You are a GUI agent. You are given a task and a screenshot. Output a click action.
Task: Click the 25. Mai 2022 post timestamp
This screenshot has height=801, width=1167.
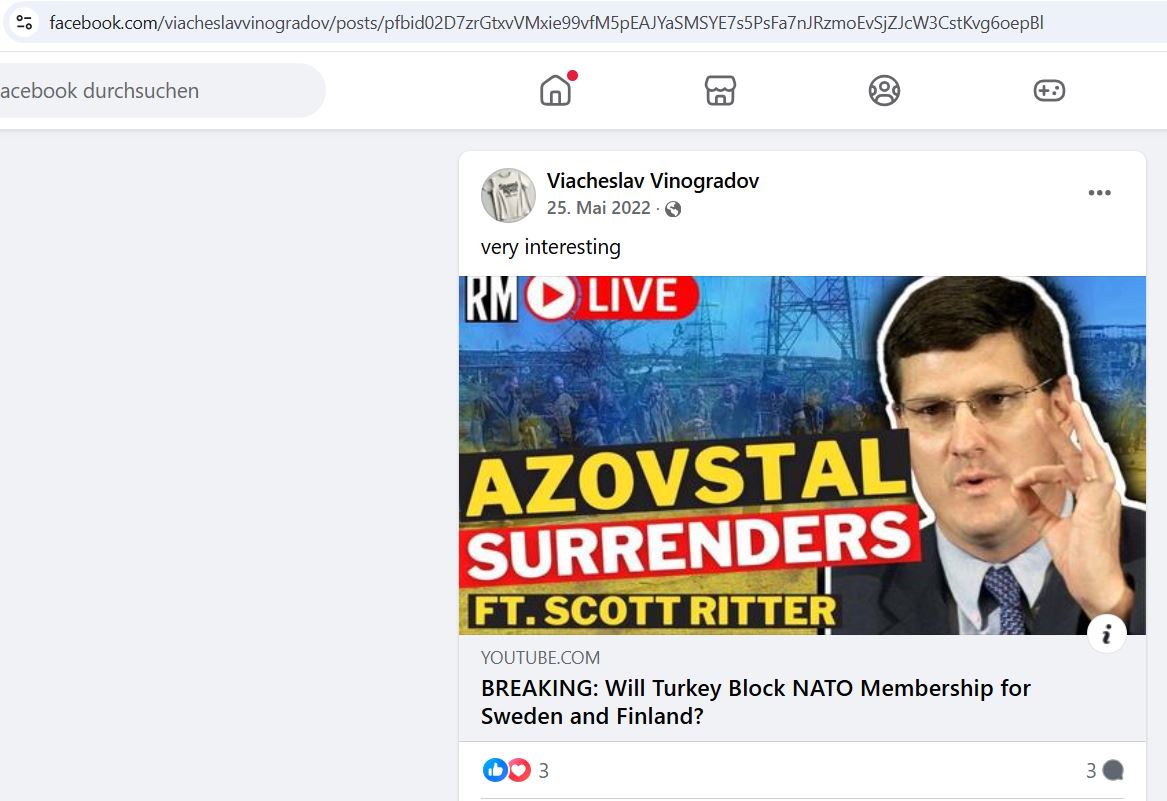click(x=598, y=208)
